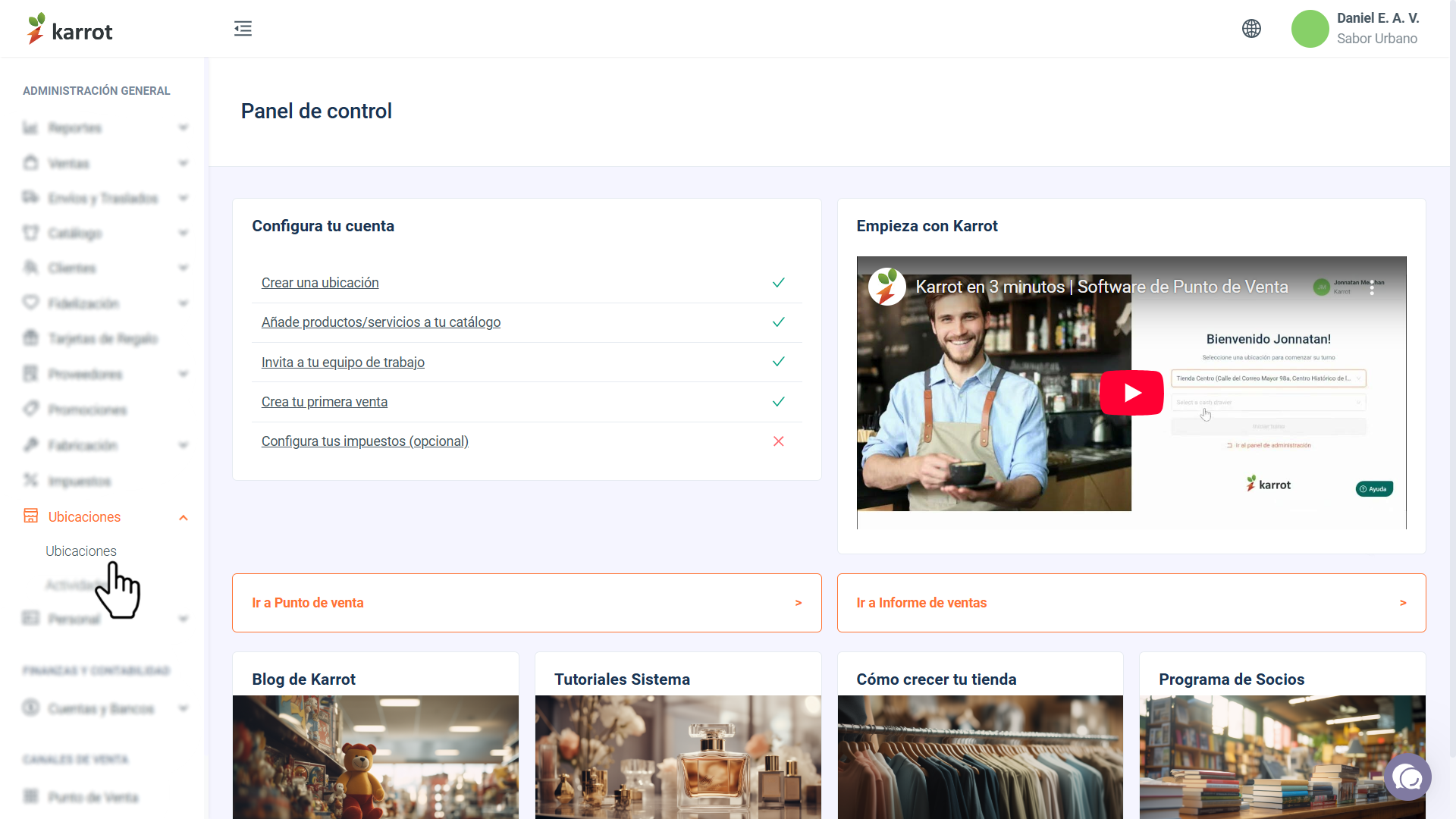Click the orange Ubicaciones store icon

pos(30,516)
